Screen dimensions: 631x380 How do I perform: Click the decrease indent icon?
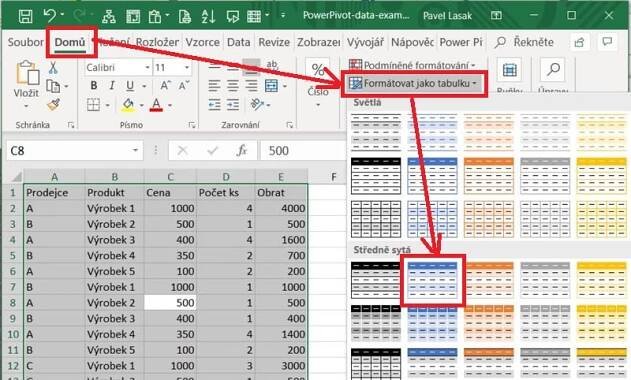tap(214, 105)
